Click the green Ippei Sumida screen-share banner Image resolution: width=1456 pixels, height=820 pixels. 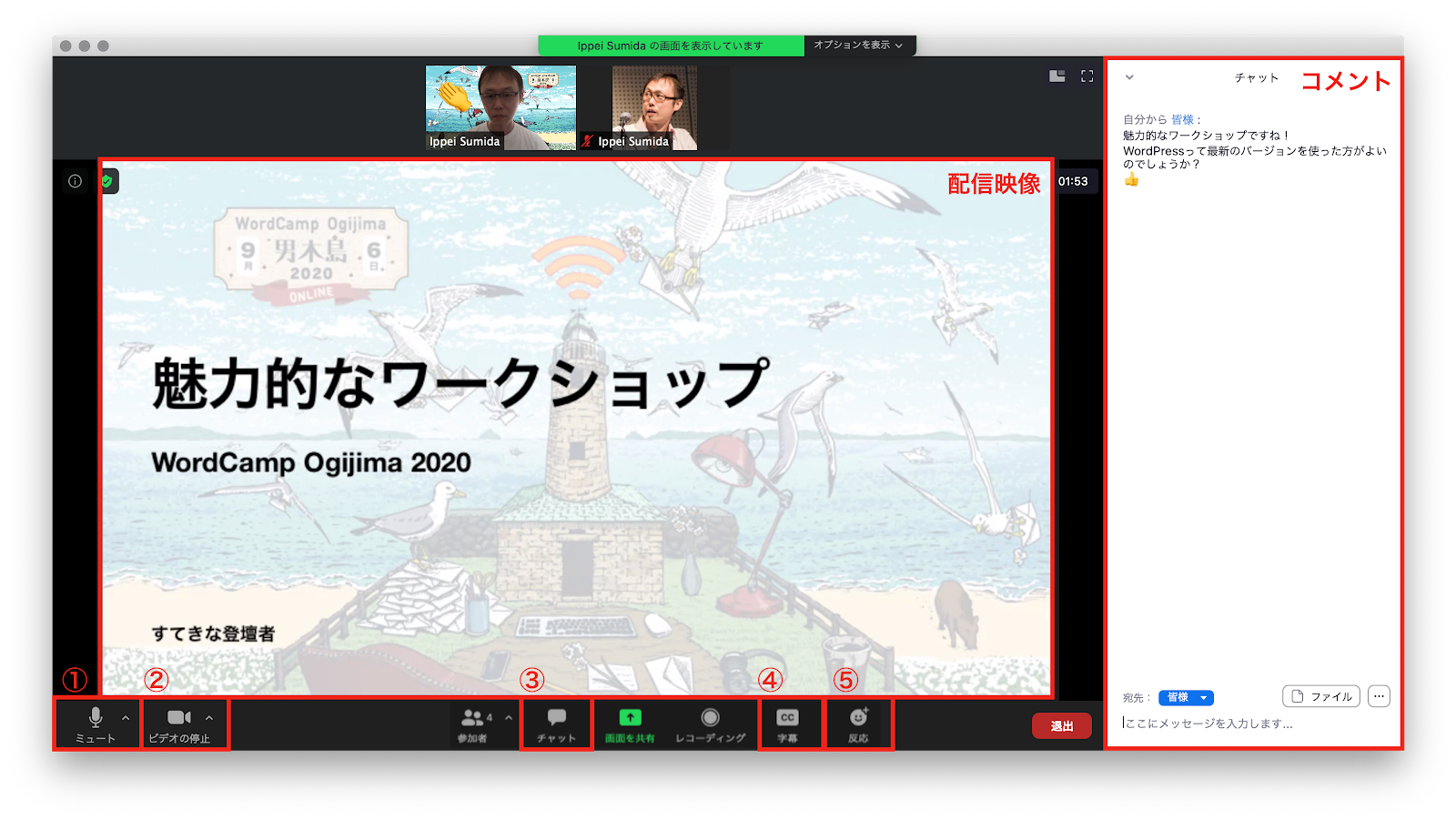point(671,46)
